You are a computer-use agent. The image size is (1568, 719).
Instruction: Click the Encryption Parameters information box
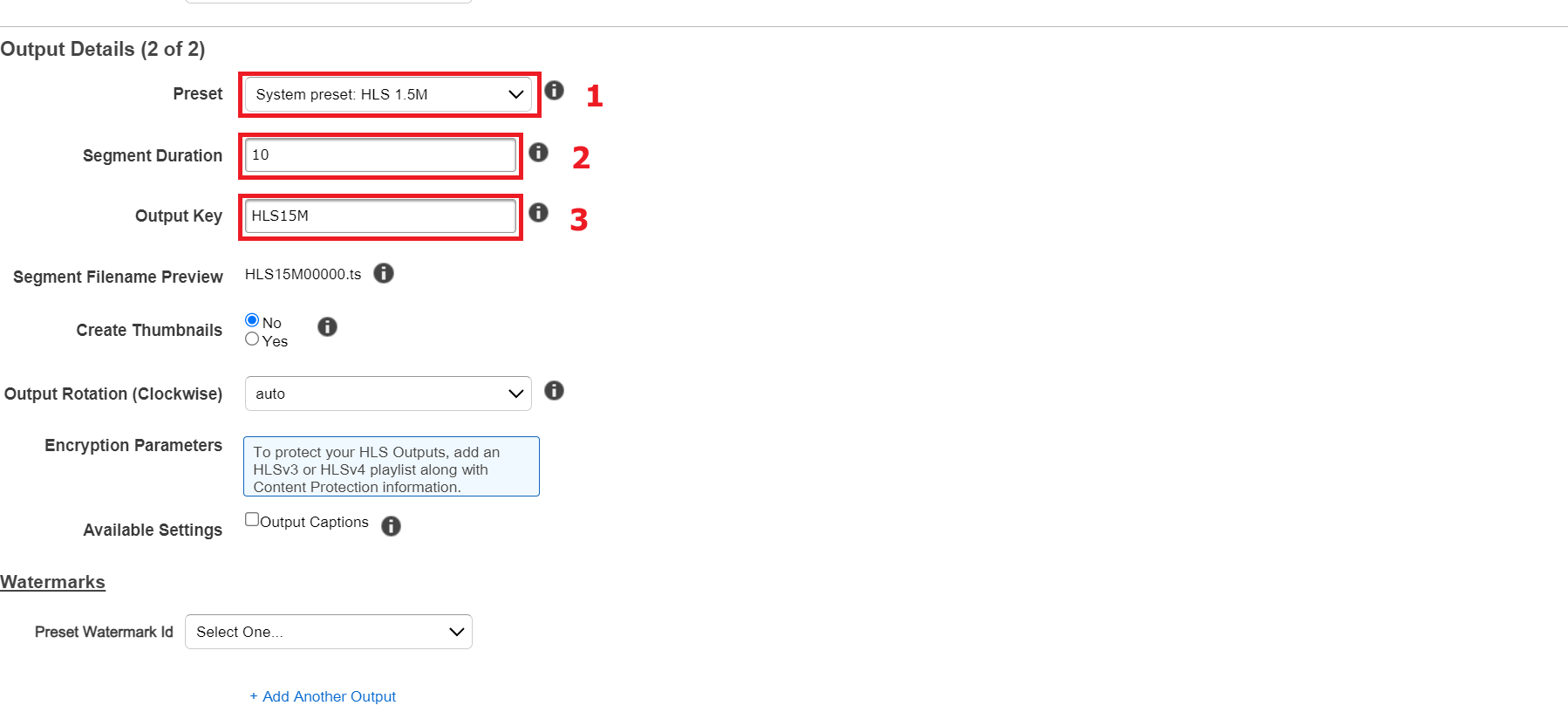click(x=392, y=467)
